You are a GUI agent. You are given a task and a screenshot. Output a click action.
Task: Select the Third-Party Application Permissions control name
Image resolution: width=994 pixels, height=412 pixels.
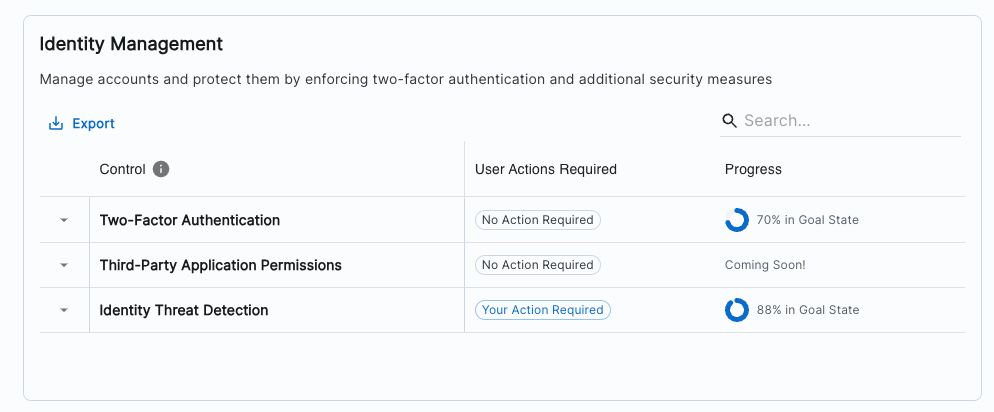click(220, 265)
